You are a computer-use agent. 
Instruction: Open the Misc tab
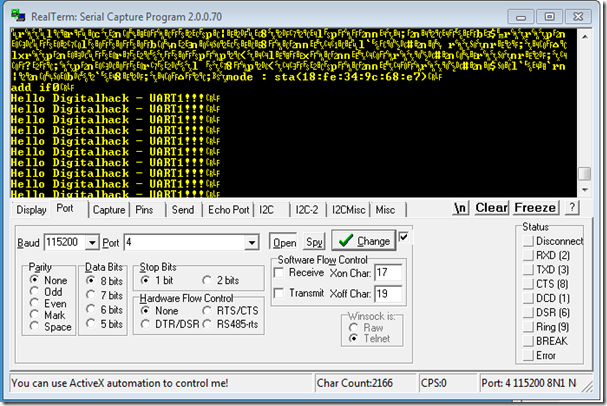pyautogui.click(x=385, y=210)
